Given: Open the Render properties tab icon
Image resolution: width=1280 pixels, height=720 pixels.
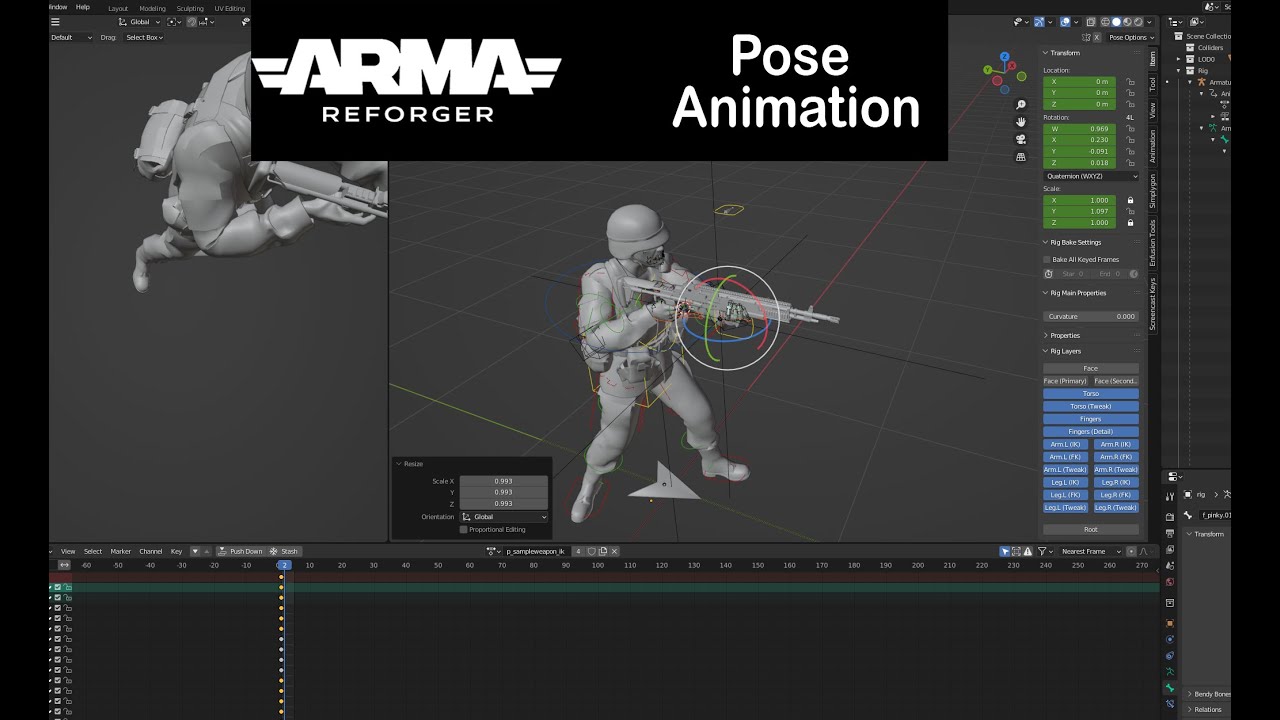Looking at the screenshot, I should coord(1170,517).
